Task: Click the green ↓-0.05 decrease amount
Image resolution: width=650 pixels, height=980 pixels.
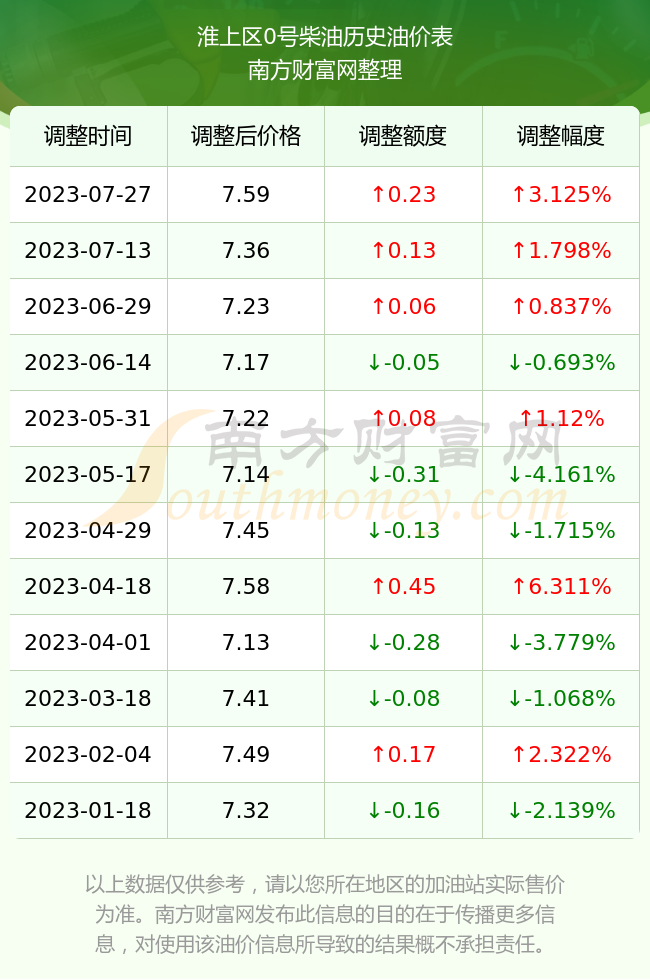Action: pos(403,362)
